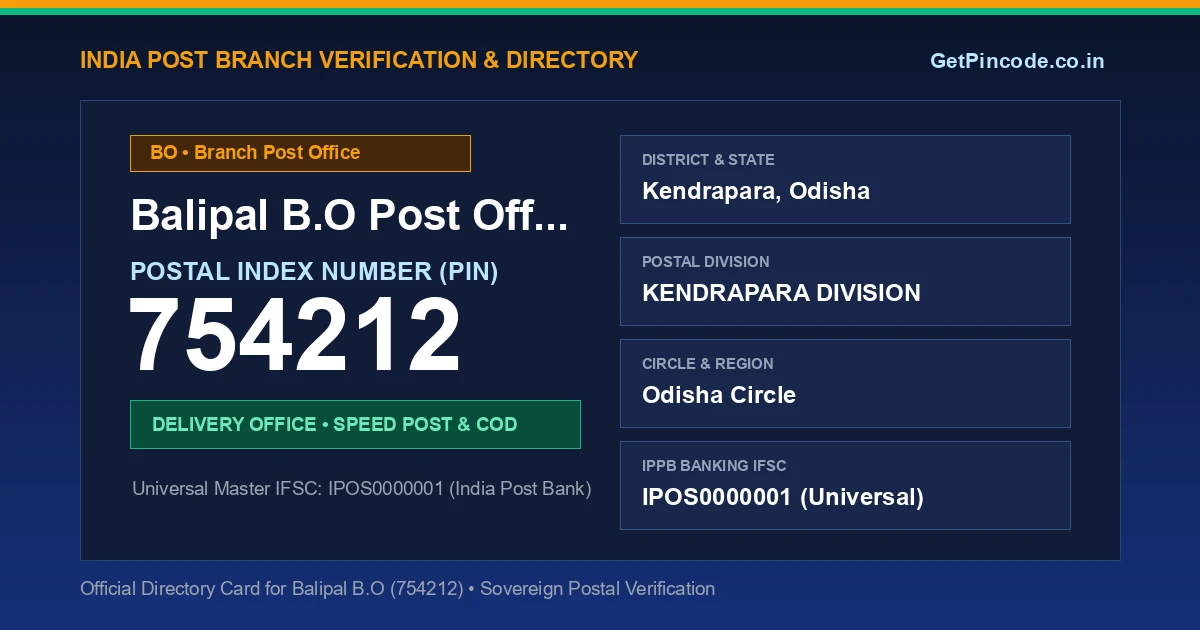The height and width of the screenshot is (630, 1200).
Task: Open the Postal Division card
Action: [x=845, y=281]
